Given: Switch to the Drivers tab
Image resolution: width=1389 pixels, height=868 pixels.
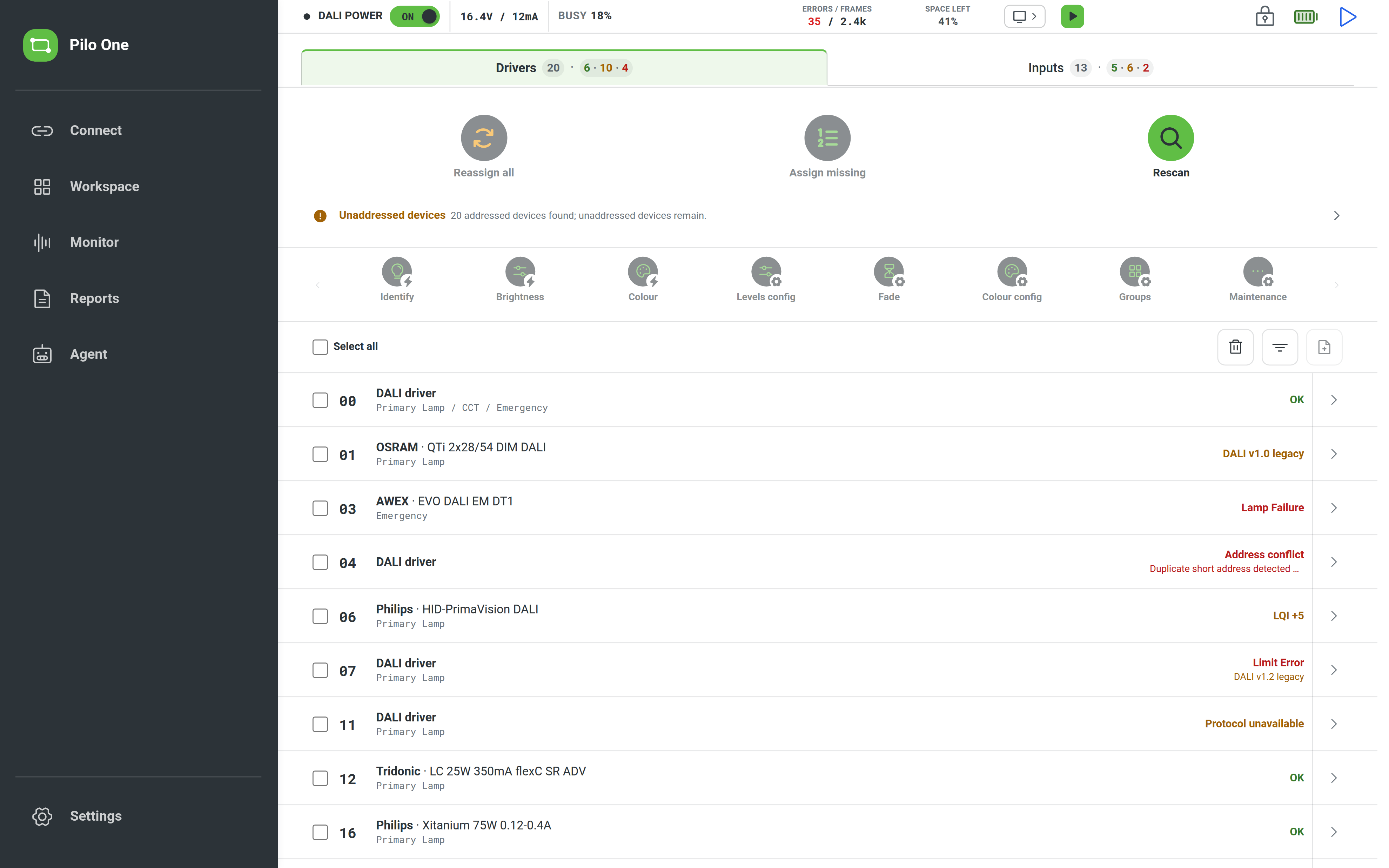Looking at the screenshot, I should pyautogui.click(x=564, y=68).
